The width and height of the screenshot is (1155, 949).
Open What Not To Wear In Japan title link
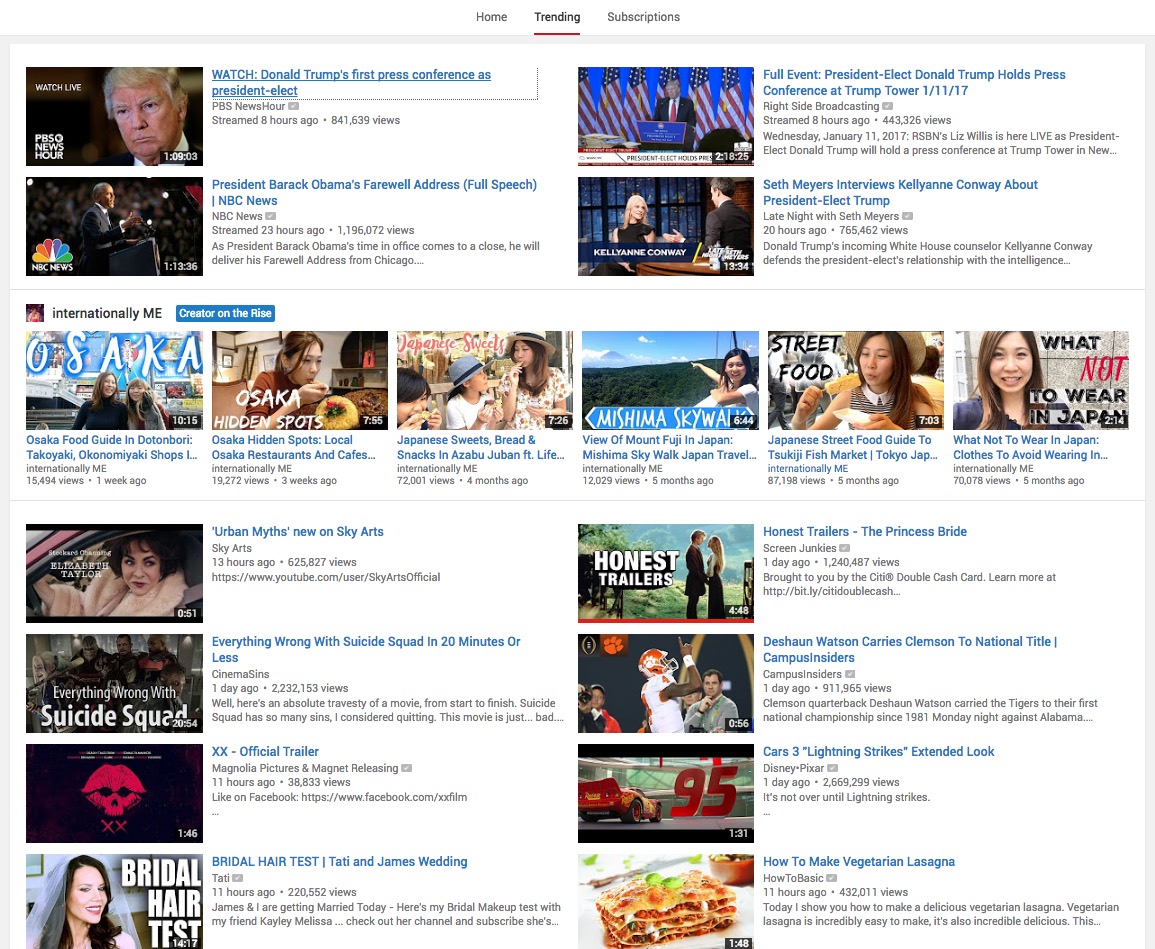1031,447
